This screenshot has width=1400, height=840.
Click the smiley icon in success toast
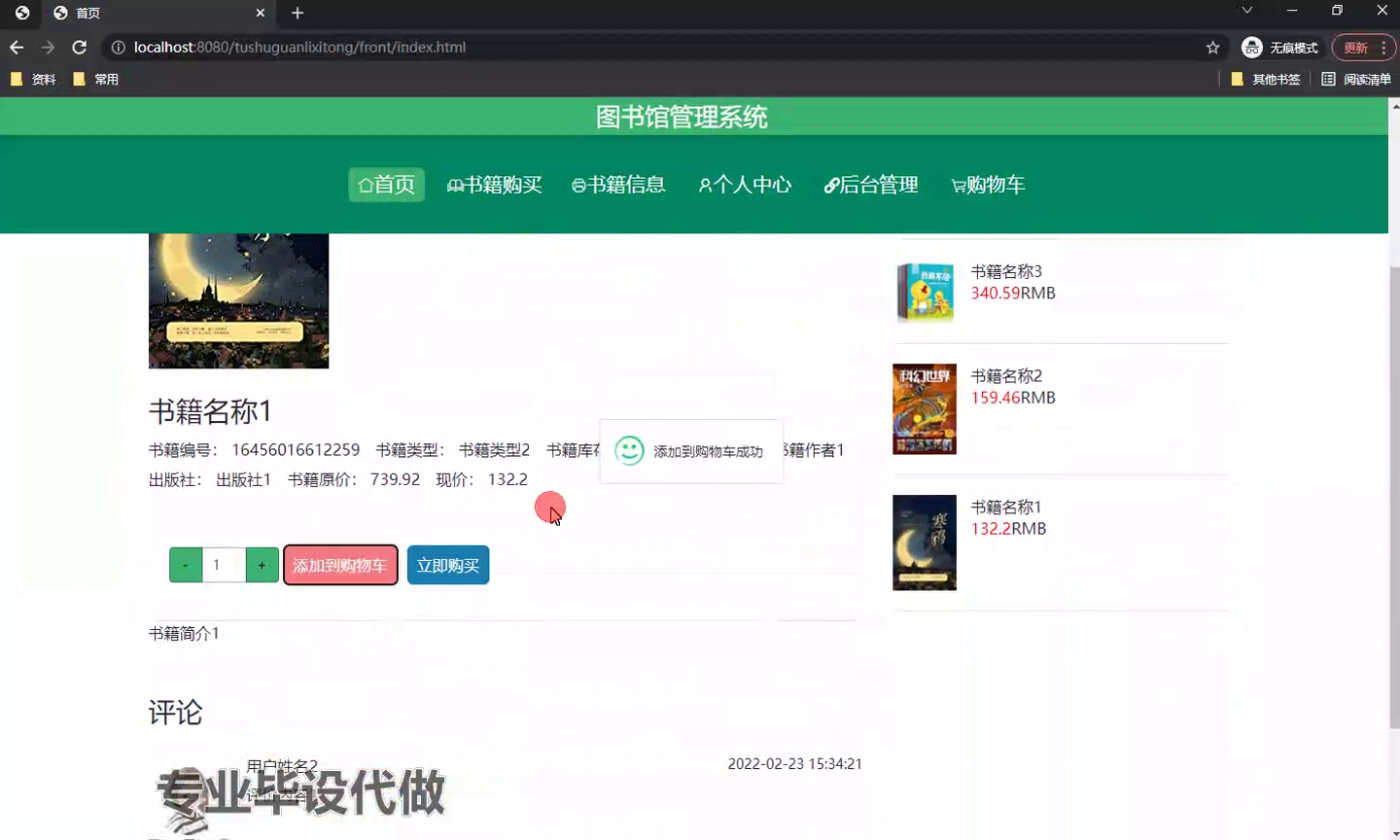[x=629, y=450]
